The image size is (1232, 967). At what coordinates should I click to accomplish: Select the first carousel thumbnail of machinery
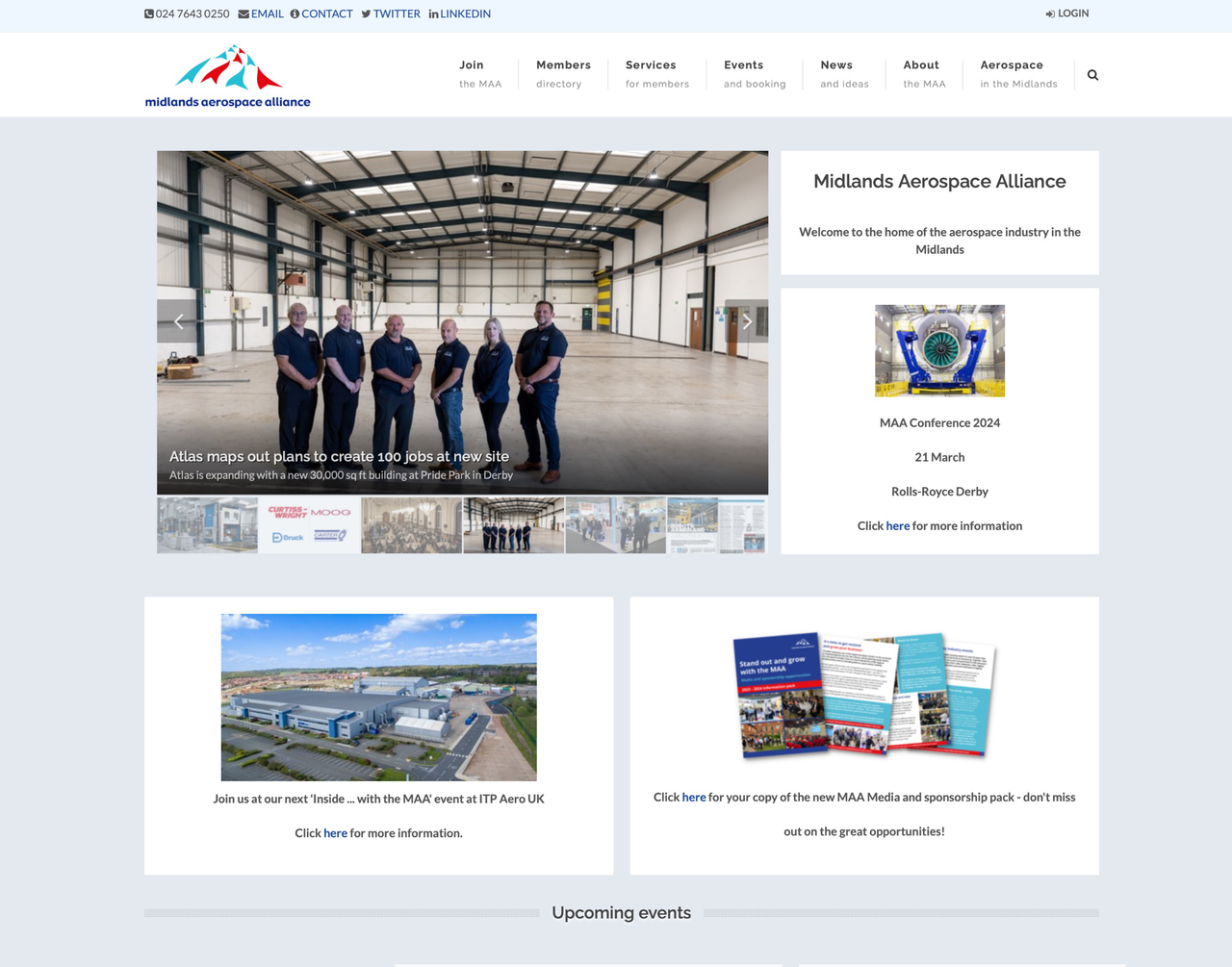[207, 525]
